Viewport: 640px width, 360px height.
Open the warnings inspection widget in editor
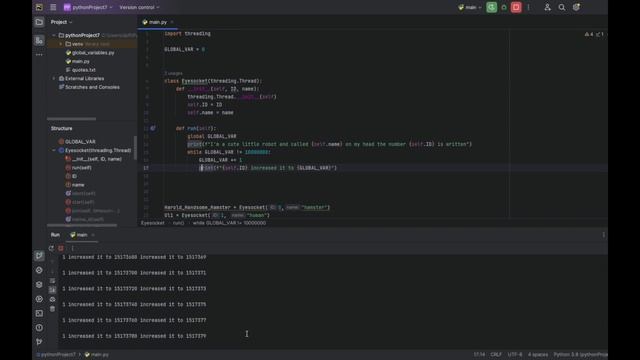point(594,34)
